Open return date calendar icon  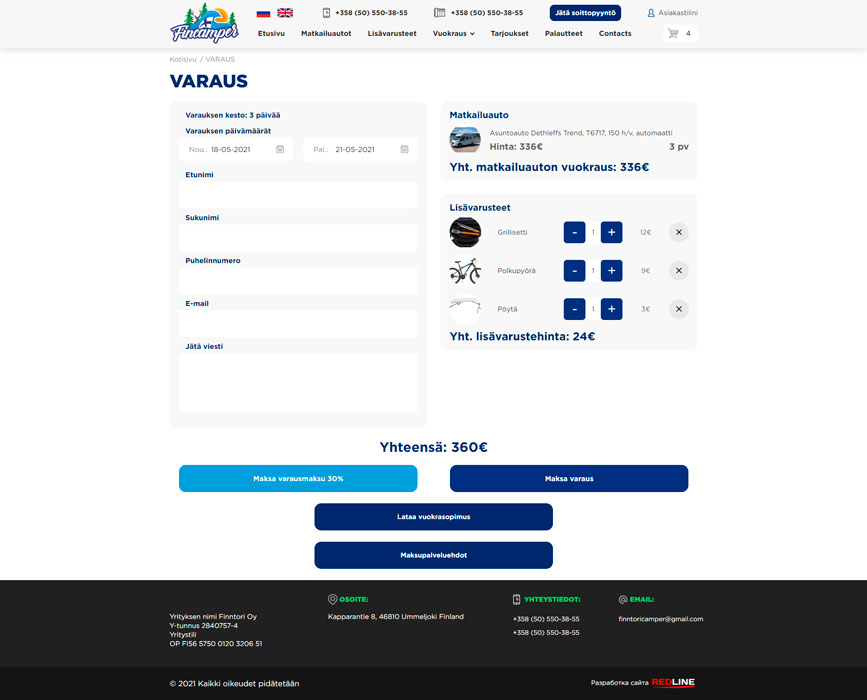tap(404, 149)
